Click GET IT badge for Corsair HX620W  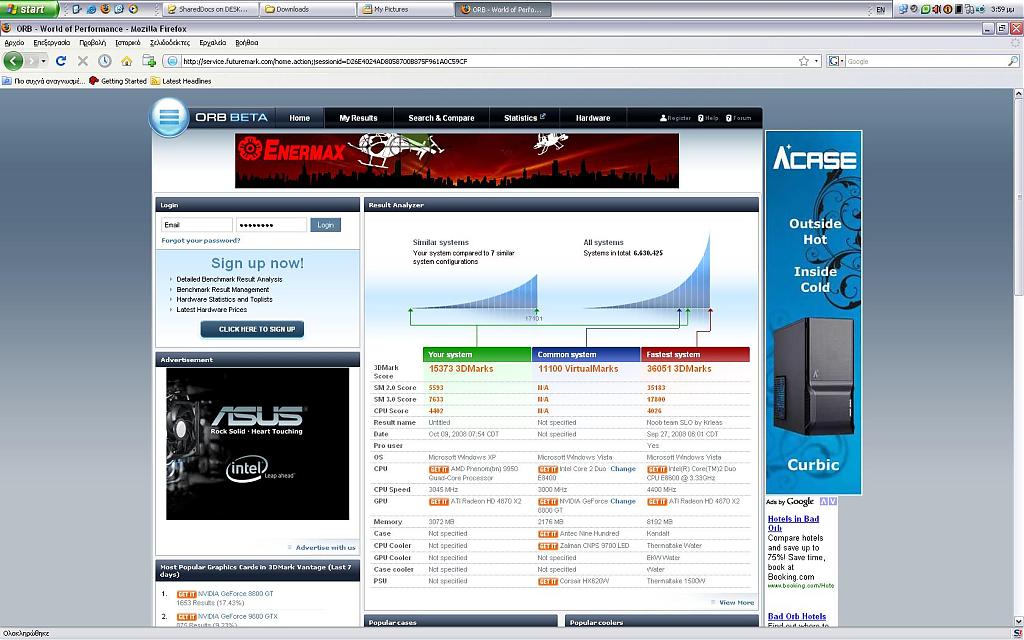547,581
